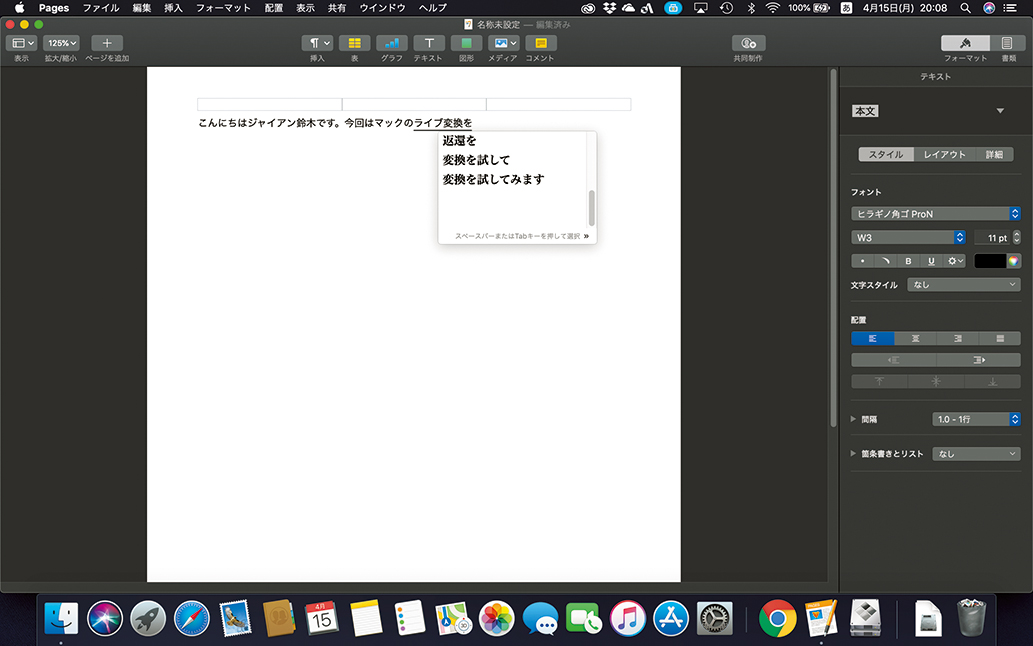Viewport: 1033px width, 646px height.
Task: Click the ページを追加 plus icon
Action: tap(107, 43)
